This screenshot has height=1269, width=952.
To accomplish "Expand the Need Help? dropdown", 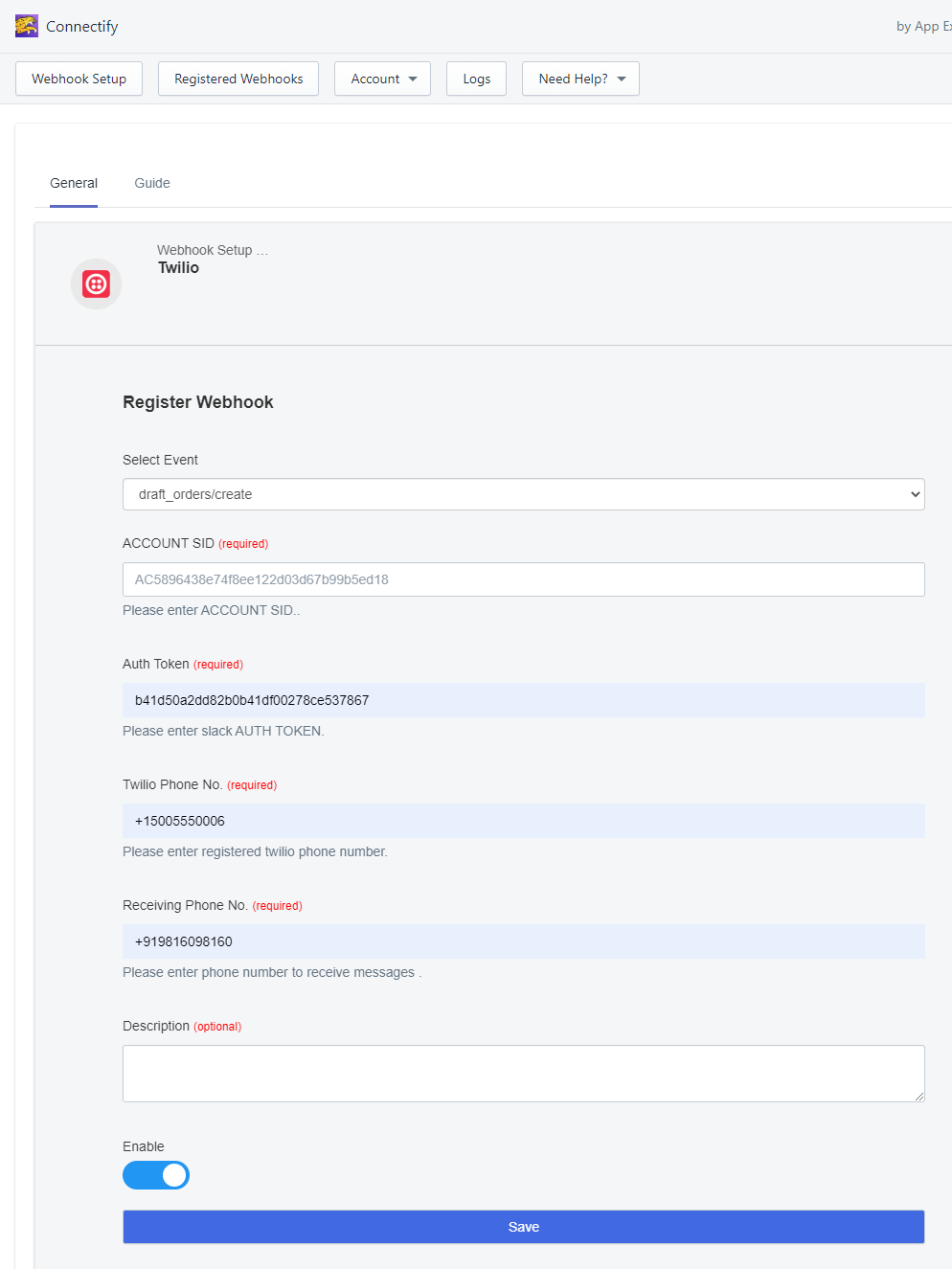I will [x=580, y=79].
